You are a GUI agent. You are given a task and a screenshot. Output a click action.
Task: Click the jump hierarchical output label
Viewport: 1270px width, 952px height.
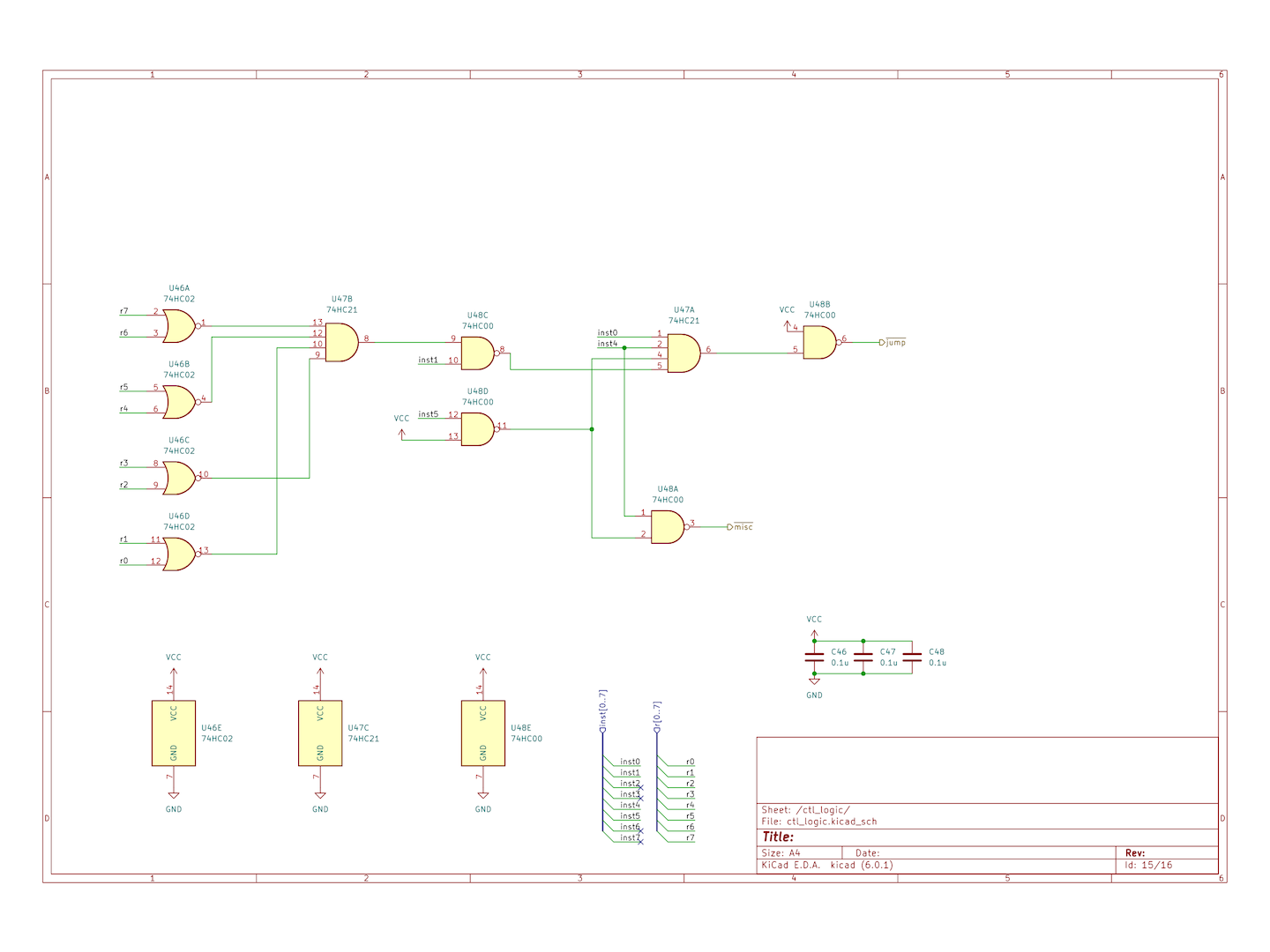[x=894, y=343]
